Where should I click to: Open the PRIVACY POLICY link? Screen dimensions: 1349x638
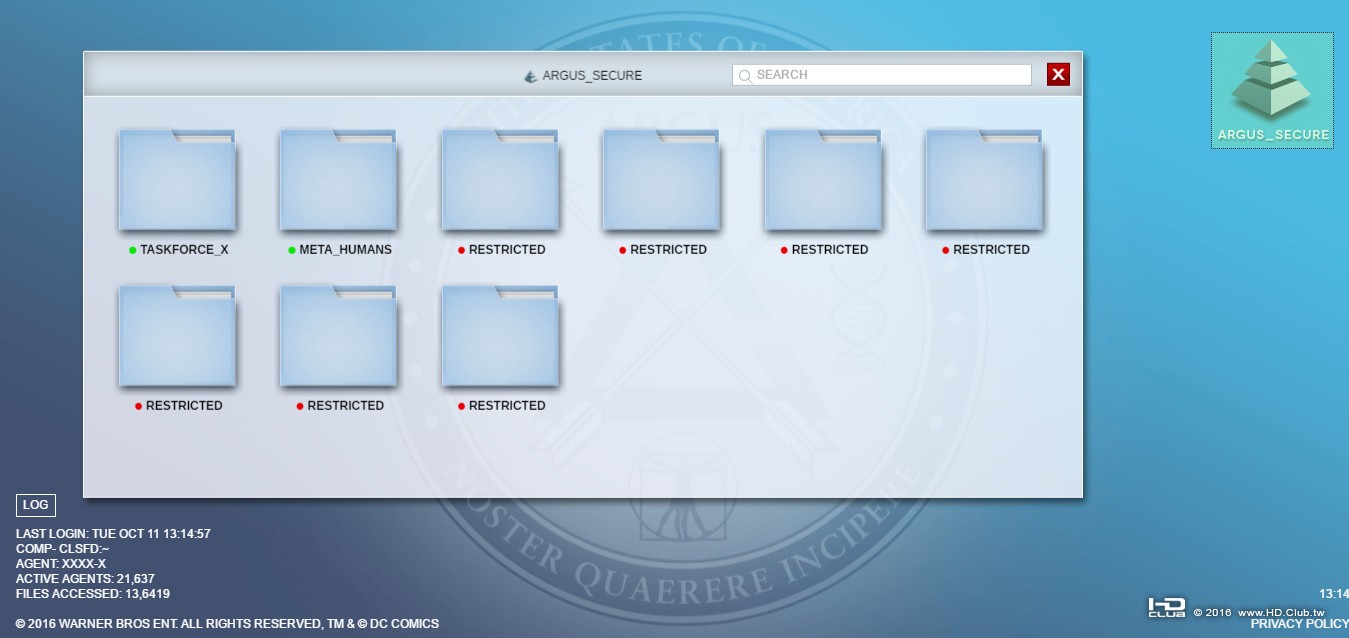(x=1299, y=624)
